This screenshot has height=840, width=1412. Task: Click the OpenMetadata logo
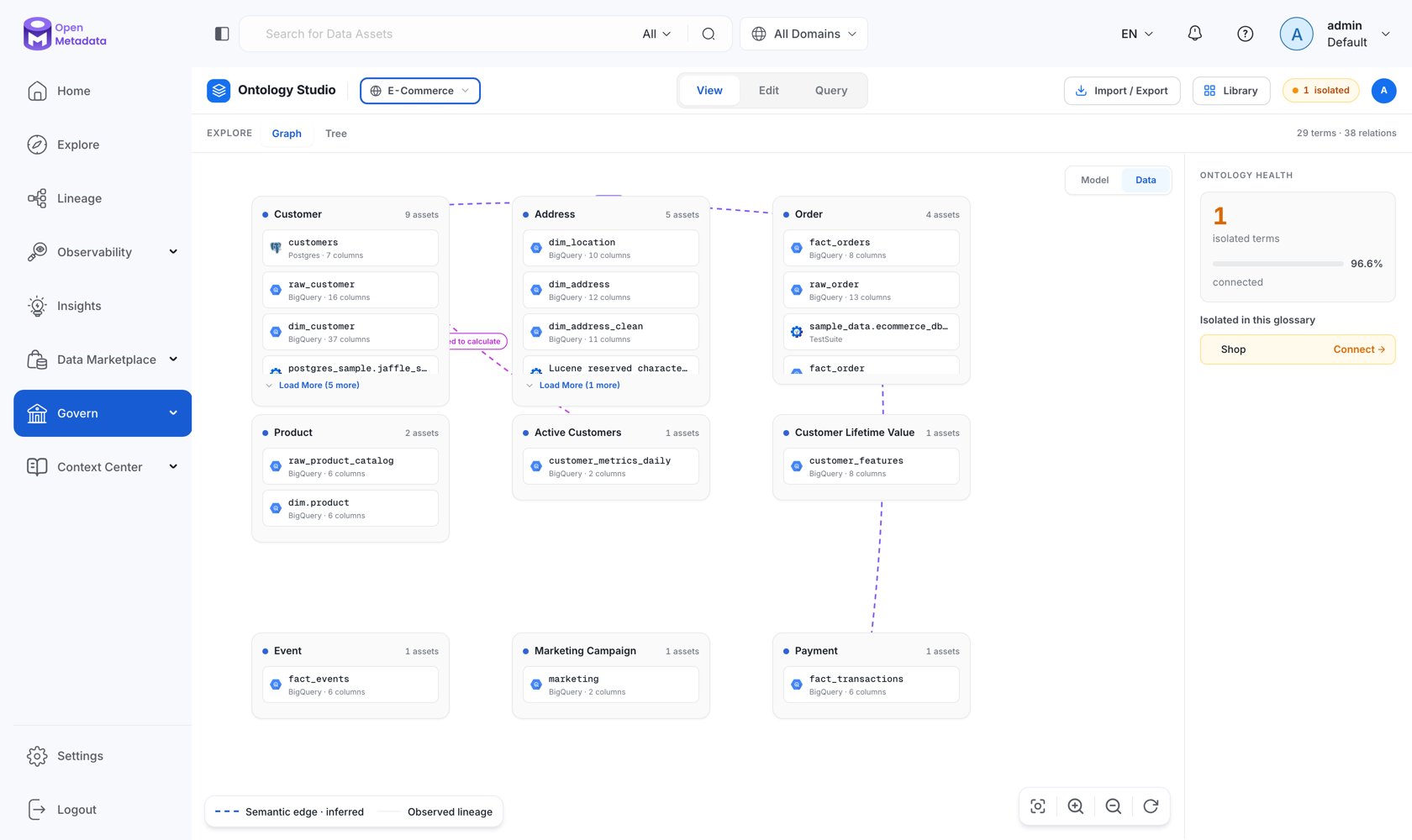pos(65,34)
